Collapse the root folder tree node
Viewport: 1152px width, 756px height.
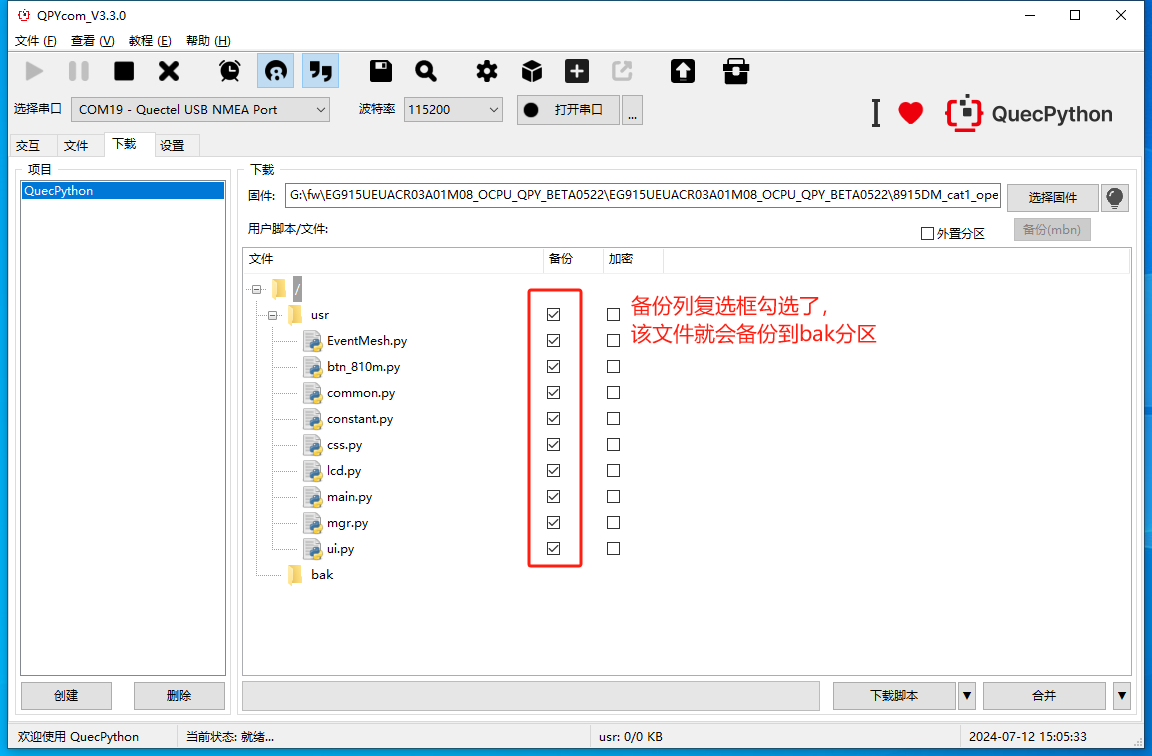(x=256, y=289)
